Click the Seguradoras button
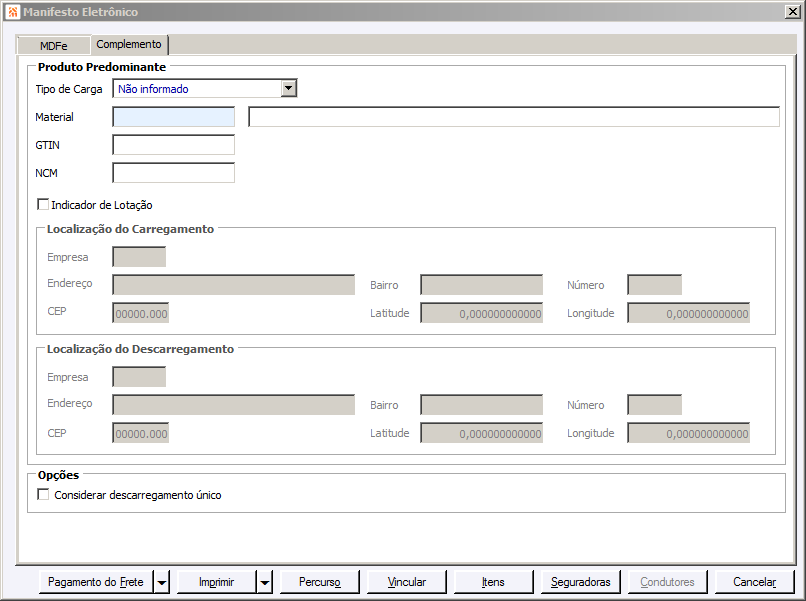 point(580,582)
